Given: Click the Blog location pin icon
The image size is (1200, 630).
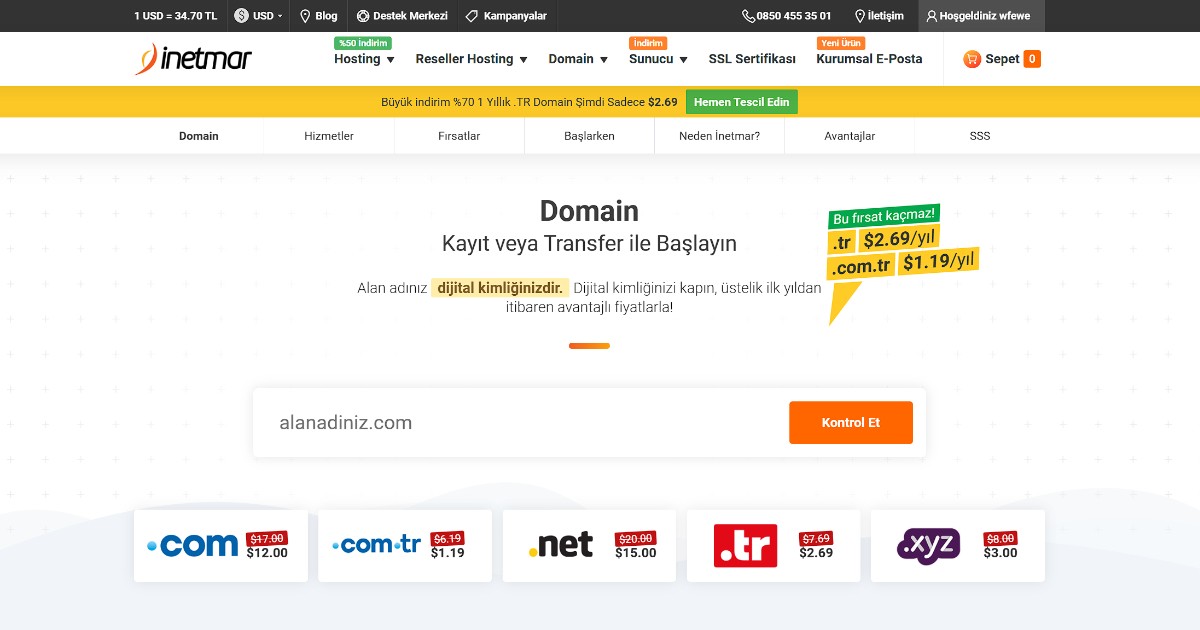Looking at the screenshot, I should click(305, 16).
